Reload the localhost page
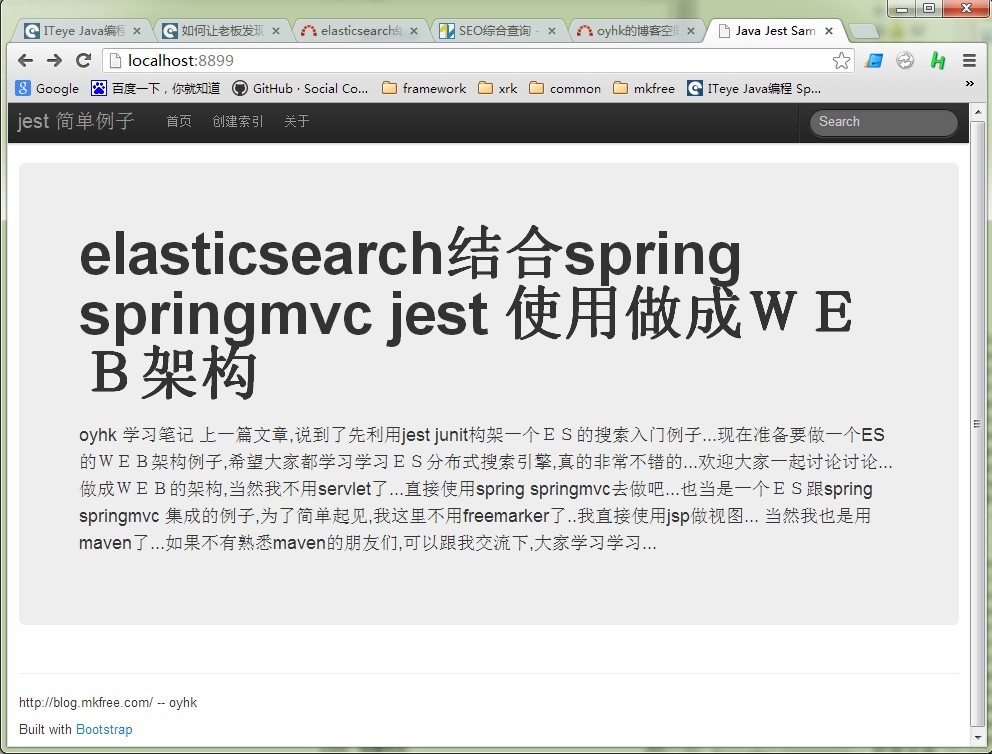This screenshot has width=992, height=754. tap(84, 61)
